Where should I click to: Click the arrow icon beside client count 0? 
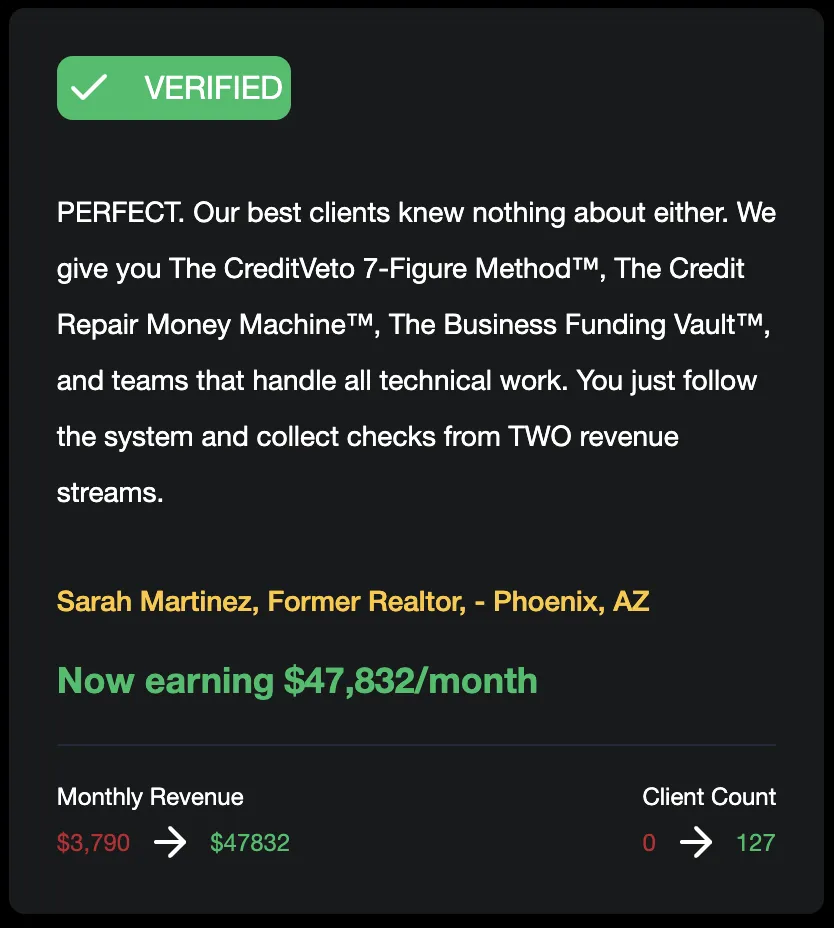tap(696, 843)
